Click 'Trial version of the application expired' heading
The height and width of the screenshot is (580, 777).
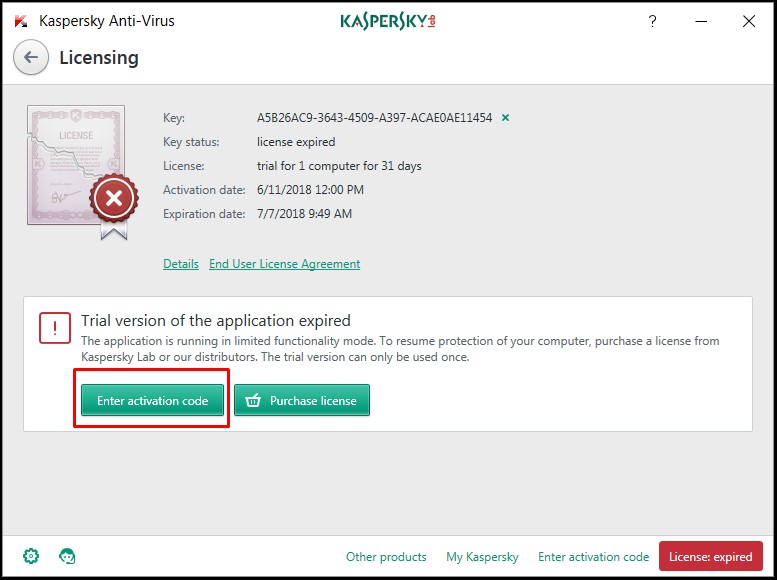pos(216,321)
